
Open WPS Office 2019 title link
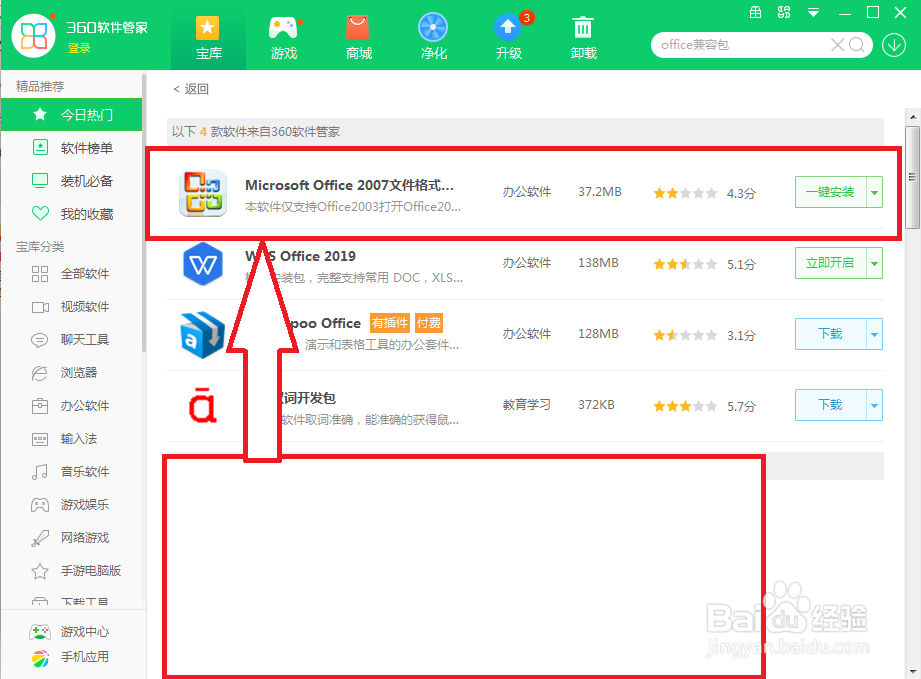coord(300,256)
